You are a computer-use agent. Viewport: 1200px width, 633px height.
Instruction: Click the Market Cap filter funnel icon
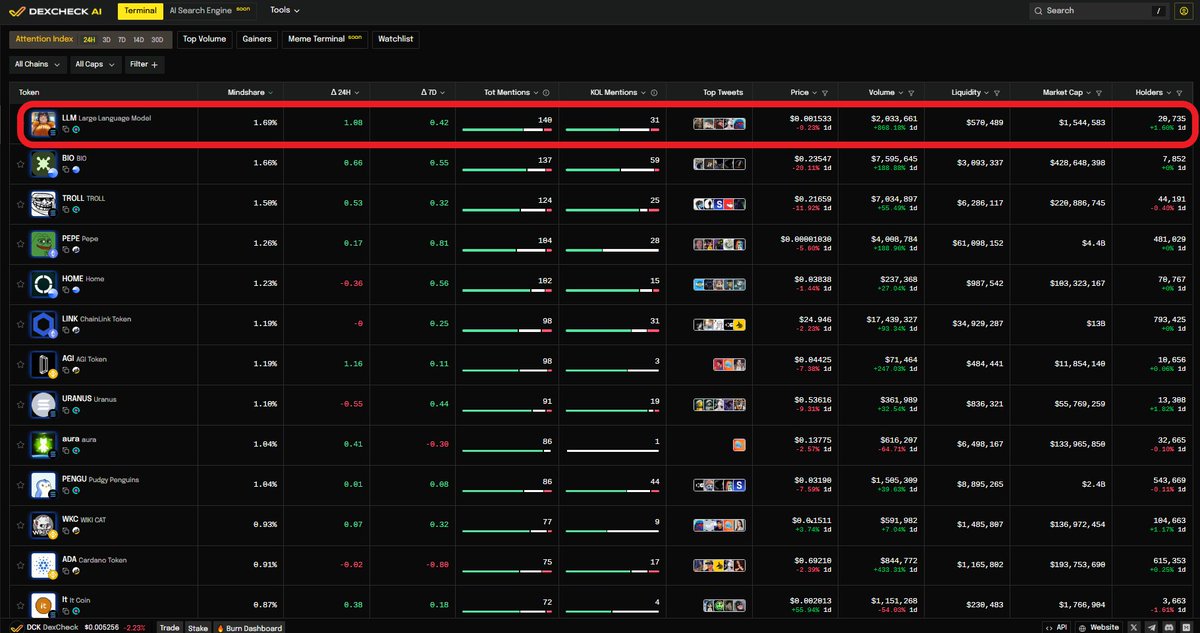(x=1099, y=92)
